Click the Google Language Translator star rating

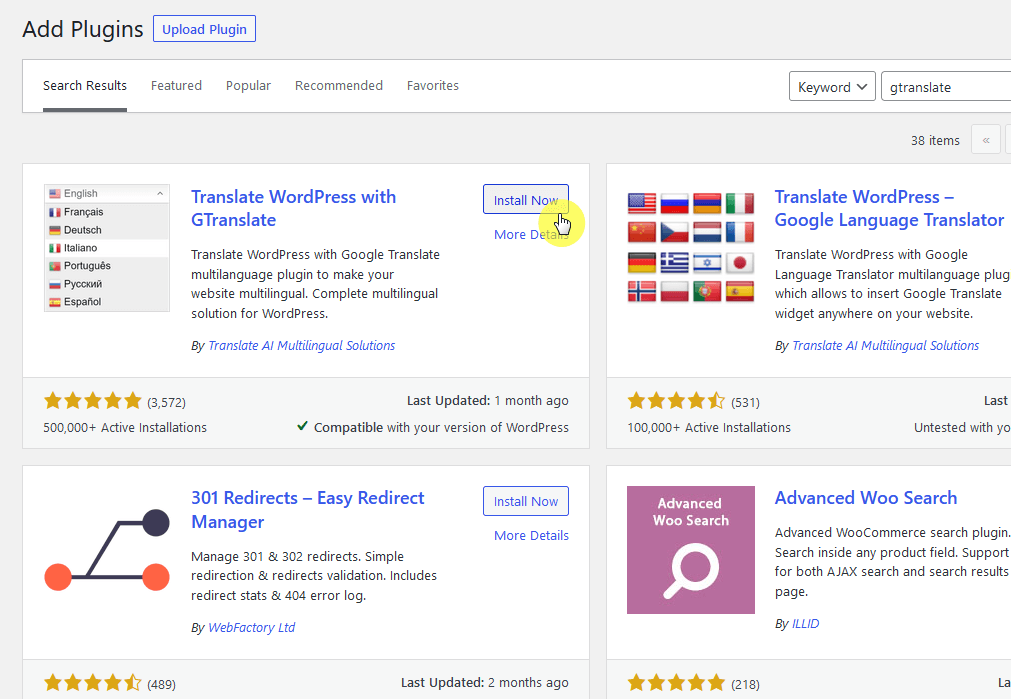tap(676, 401)
